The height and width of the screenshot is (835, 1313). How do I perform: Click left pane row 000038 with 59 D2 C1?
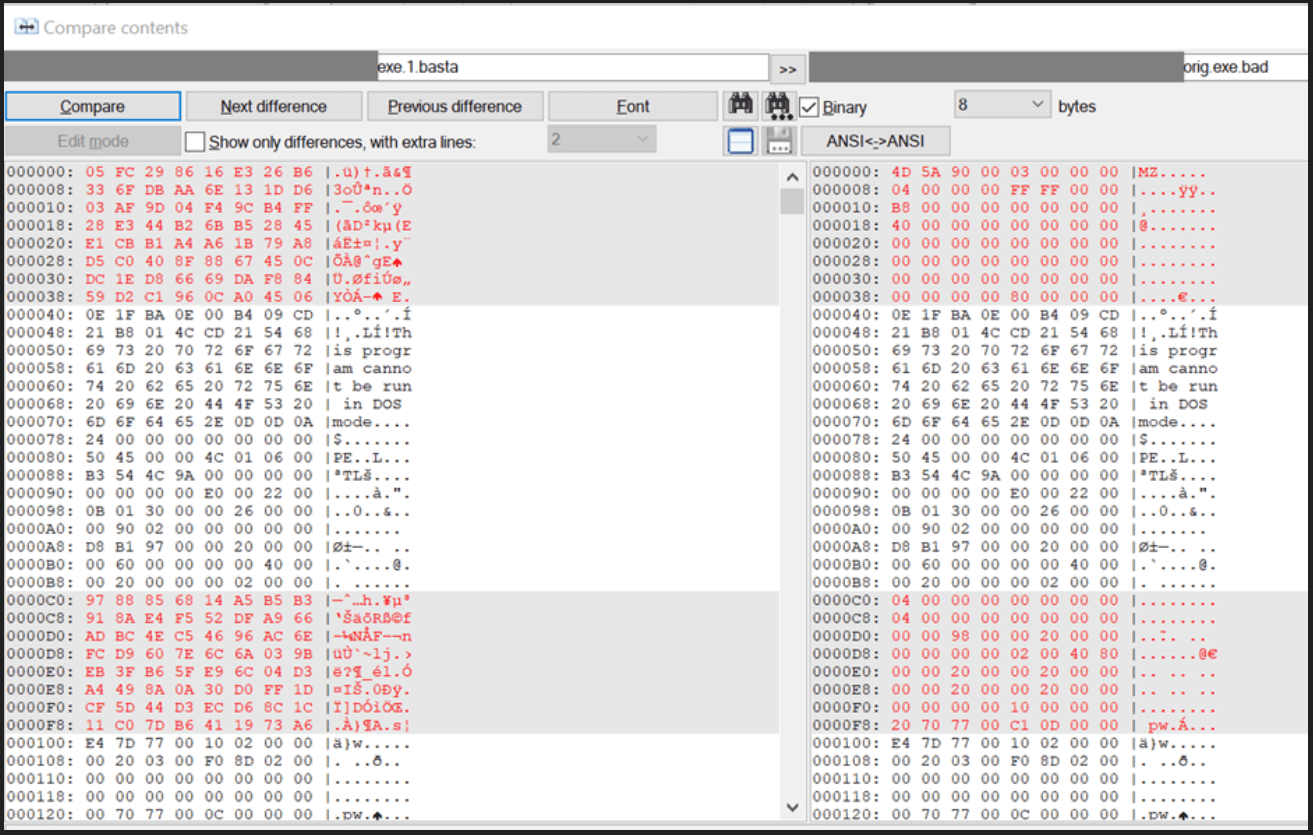click(210, 297)
